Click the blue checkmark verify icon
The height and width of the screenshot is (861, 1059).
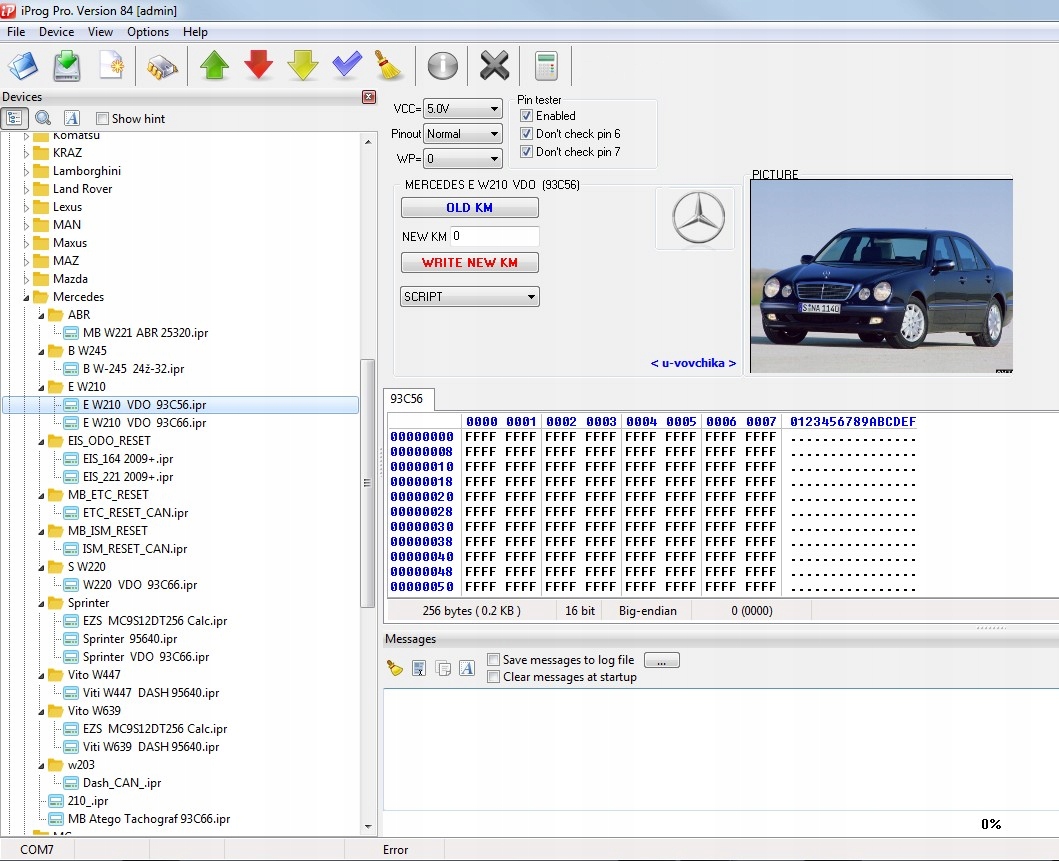[346, 67]
